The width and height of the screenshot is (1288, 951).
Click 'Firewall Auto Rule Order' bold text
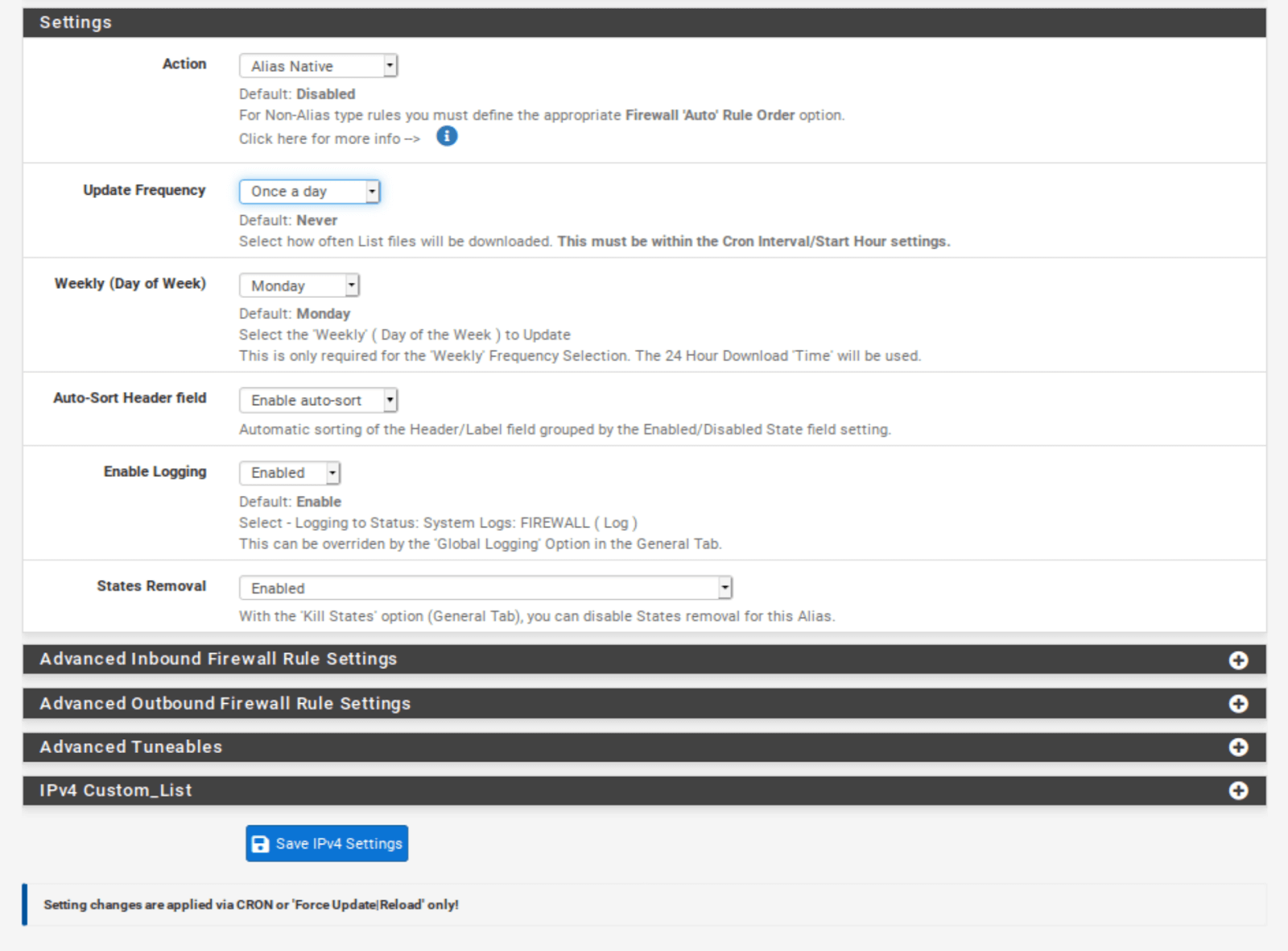click(x=710, y=115)
